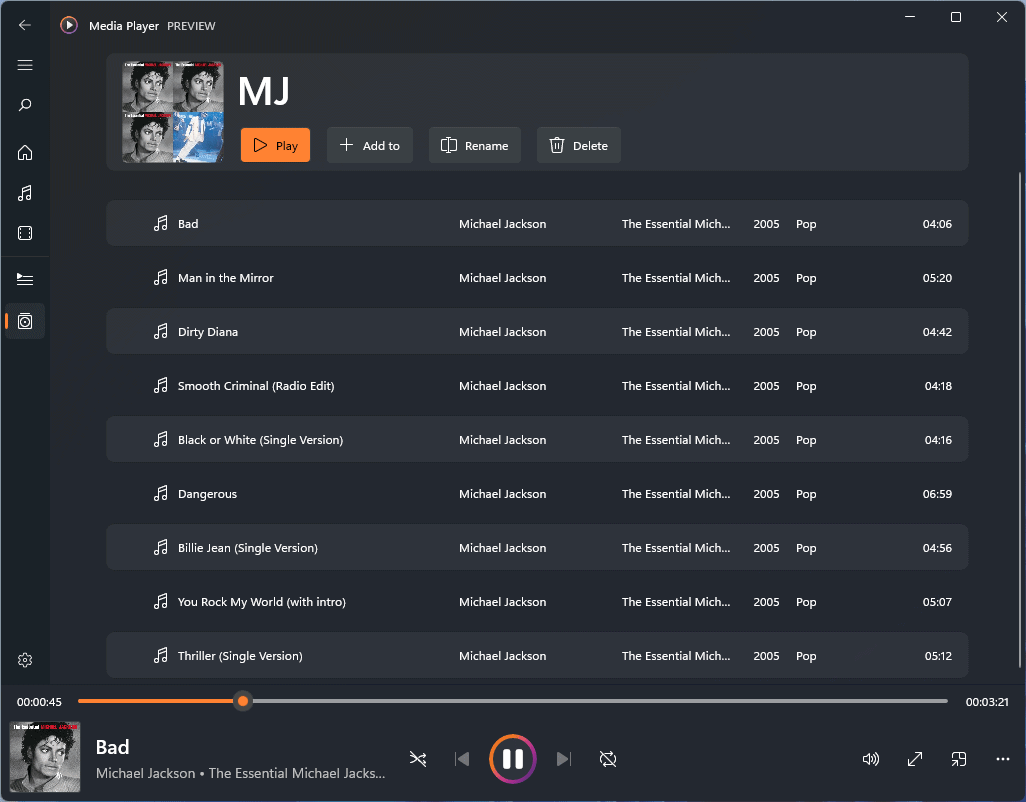
Task: Toggle repeat mode
Action: pos(608,759)
